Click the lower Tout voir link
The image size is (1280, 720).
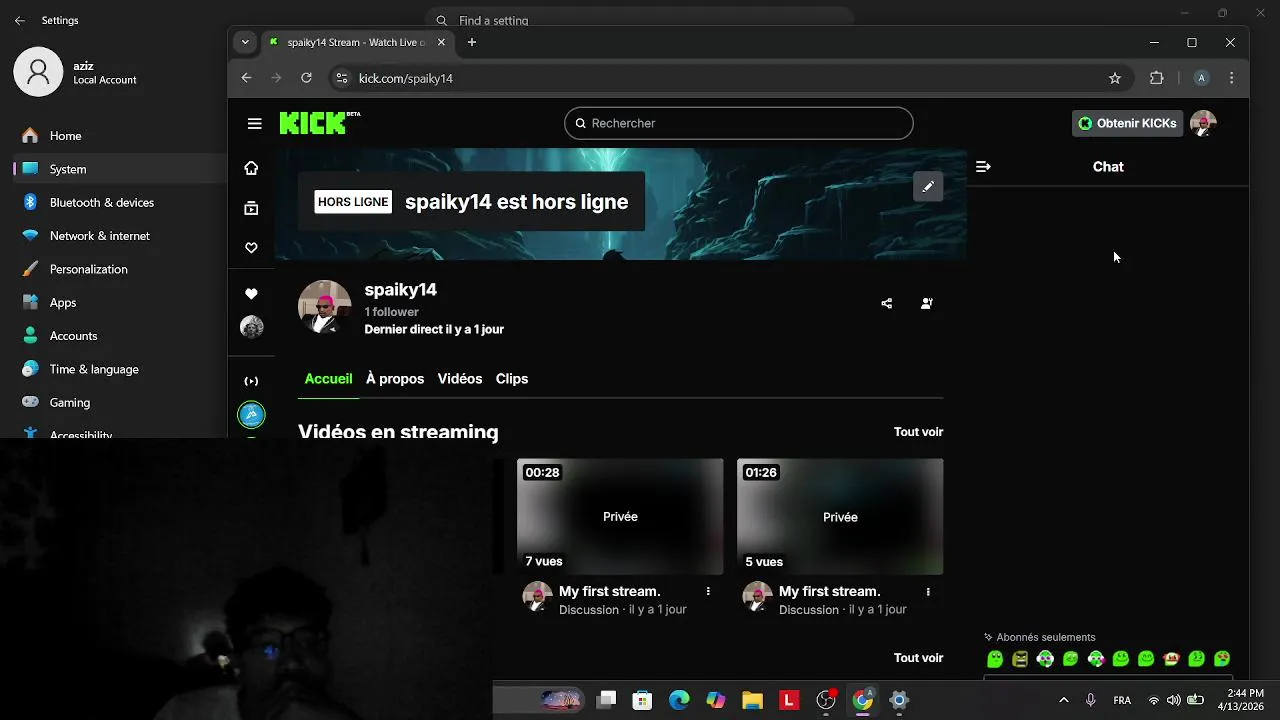coord(918,658)
